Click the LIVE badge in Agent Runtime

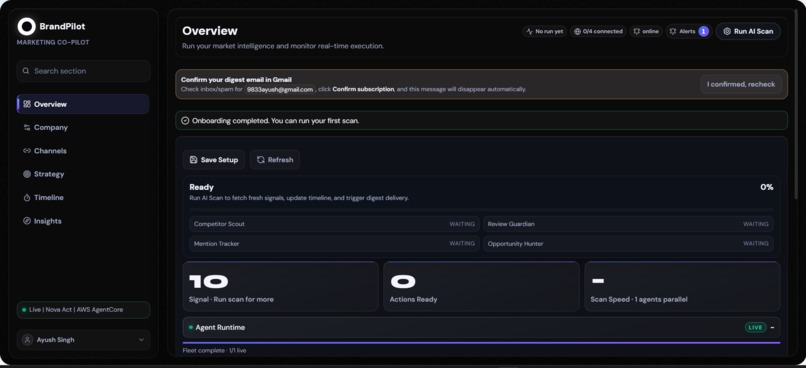(756, 327)
